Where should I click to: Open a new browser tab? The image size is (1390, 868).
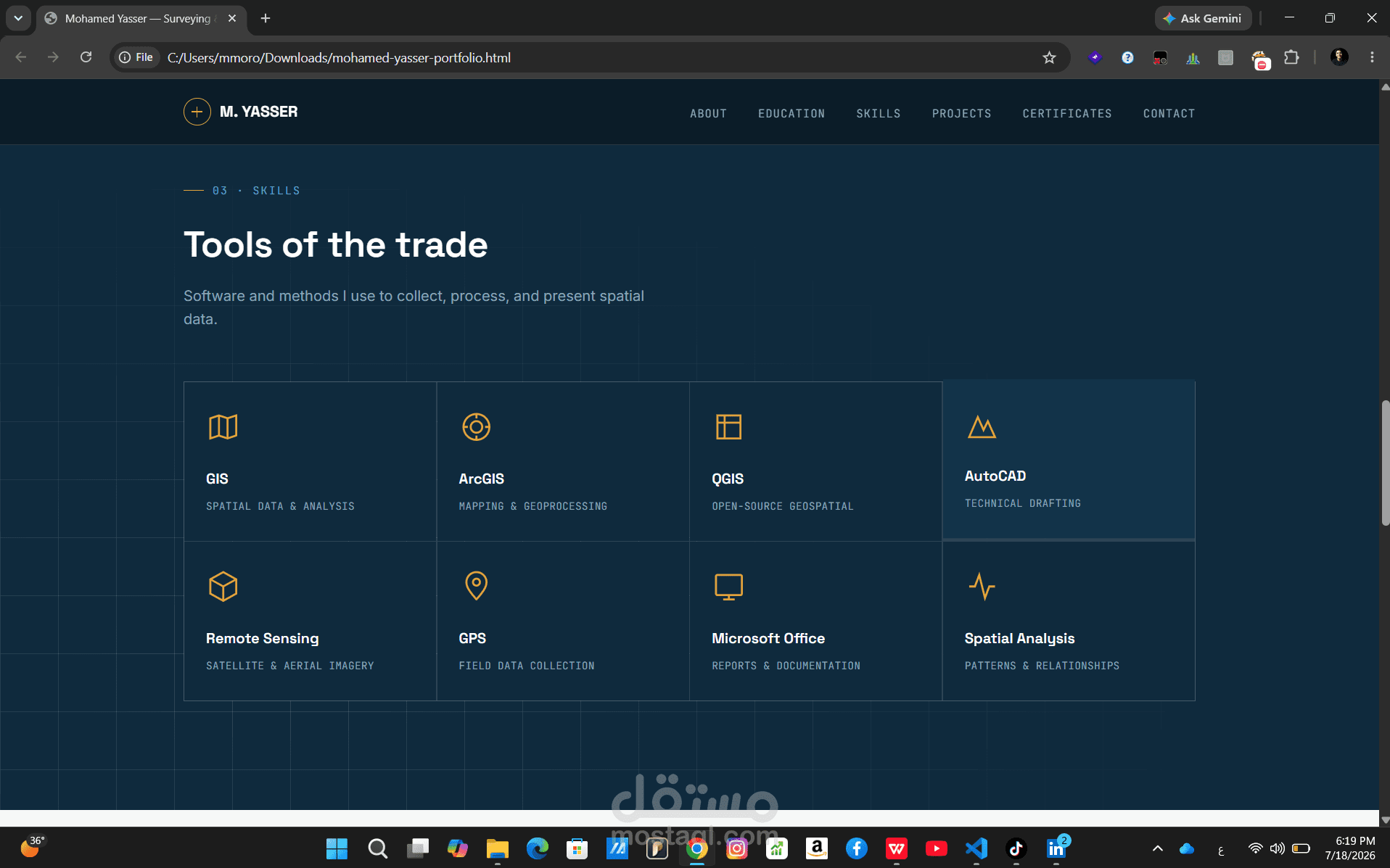[x=266, y=18]
